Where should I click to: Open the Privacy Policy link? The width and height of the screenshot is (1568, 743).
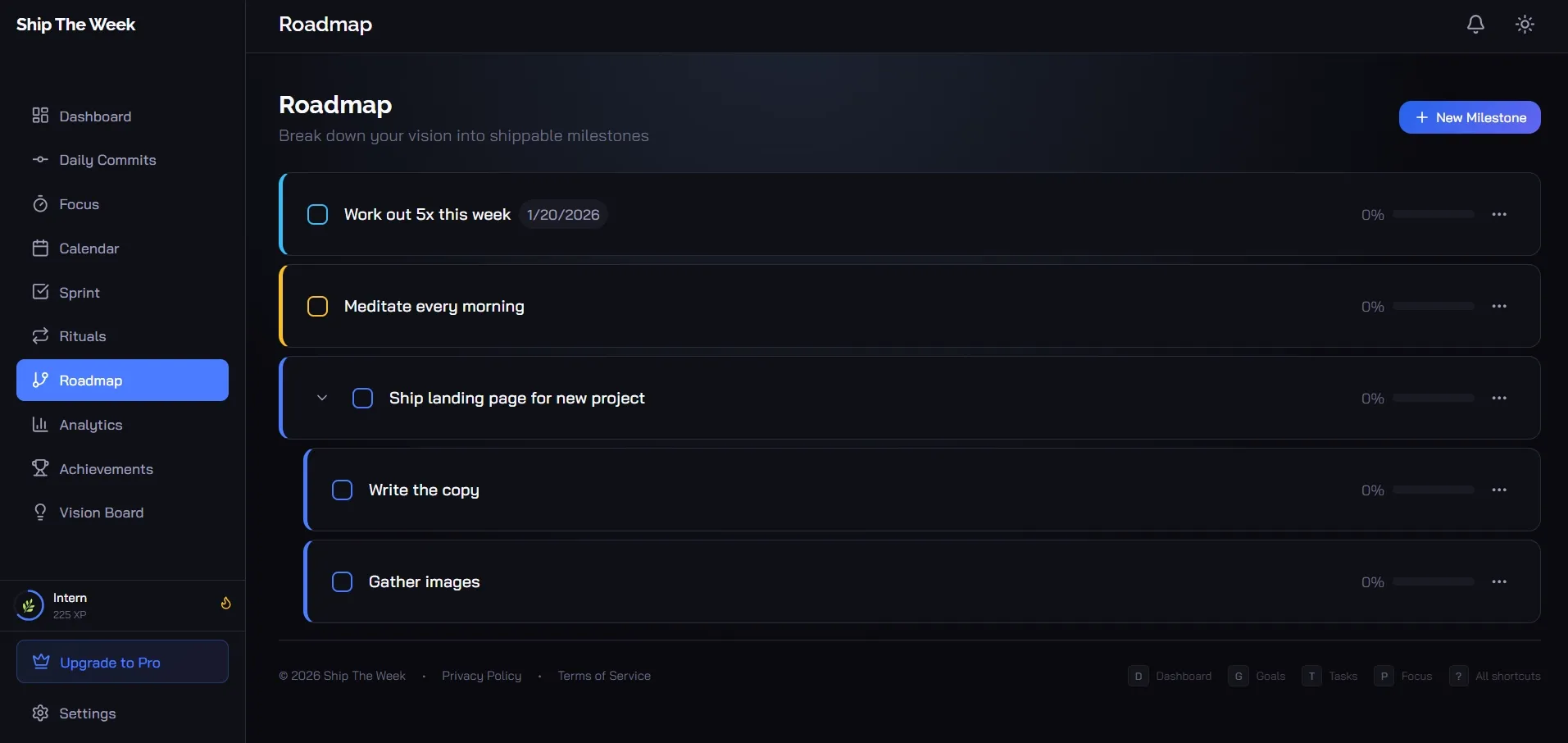point(481,676)
